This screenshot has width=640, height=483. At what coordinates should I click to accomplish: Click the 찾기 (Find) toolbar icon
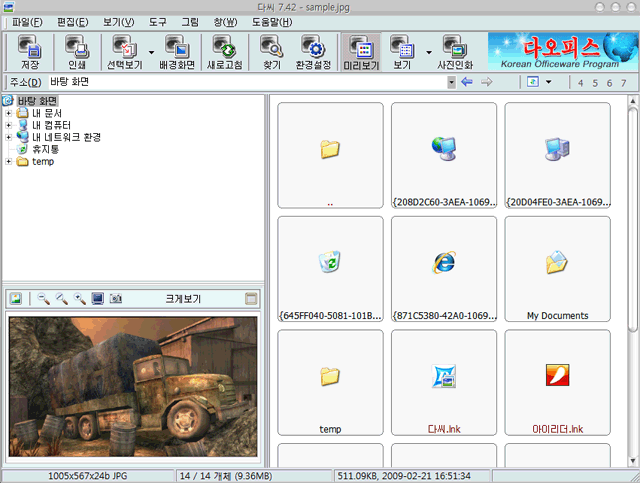tap(272, 52)
